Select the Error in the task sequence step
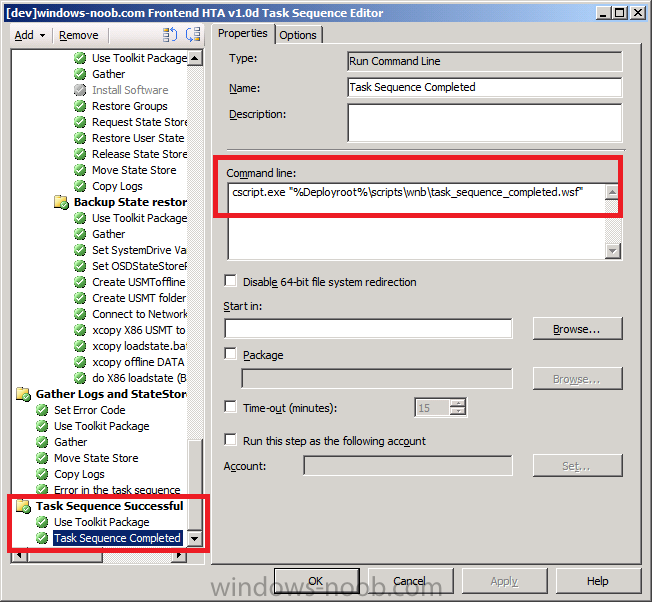Screen dimensions: 652x602 point(117,490)
